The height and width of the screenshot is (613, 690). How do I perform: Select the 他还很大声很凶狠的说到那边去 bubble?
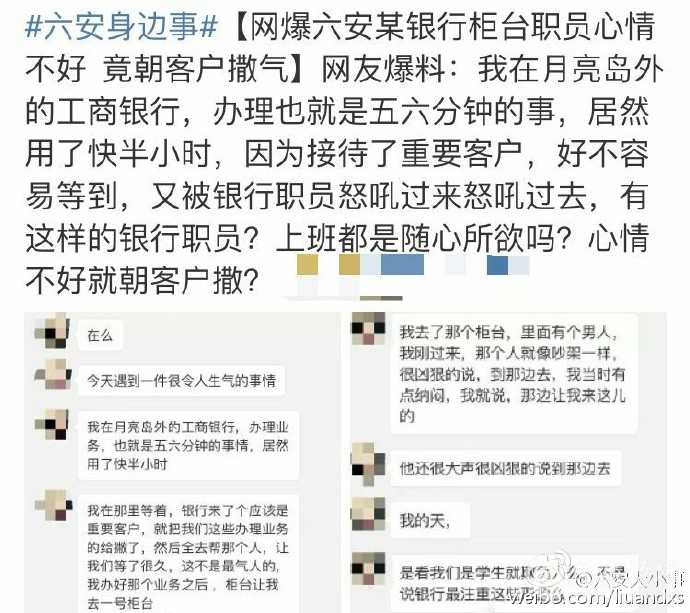tap(506, 468)
